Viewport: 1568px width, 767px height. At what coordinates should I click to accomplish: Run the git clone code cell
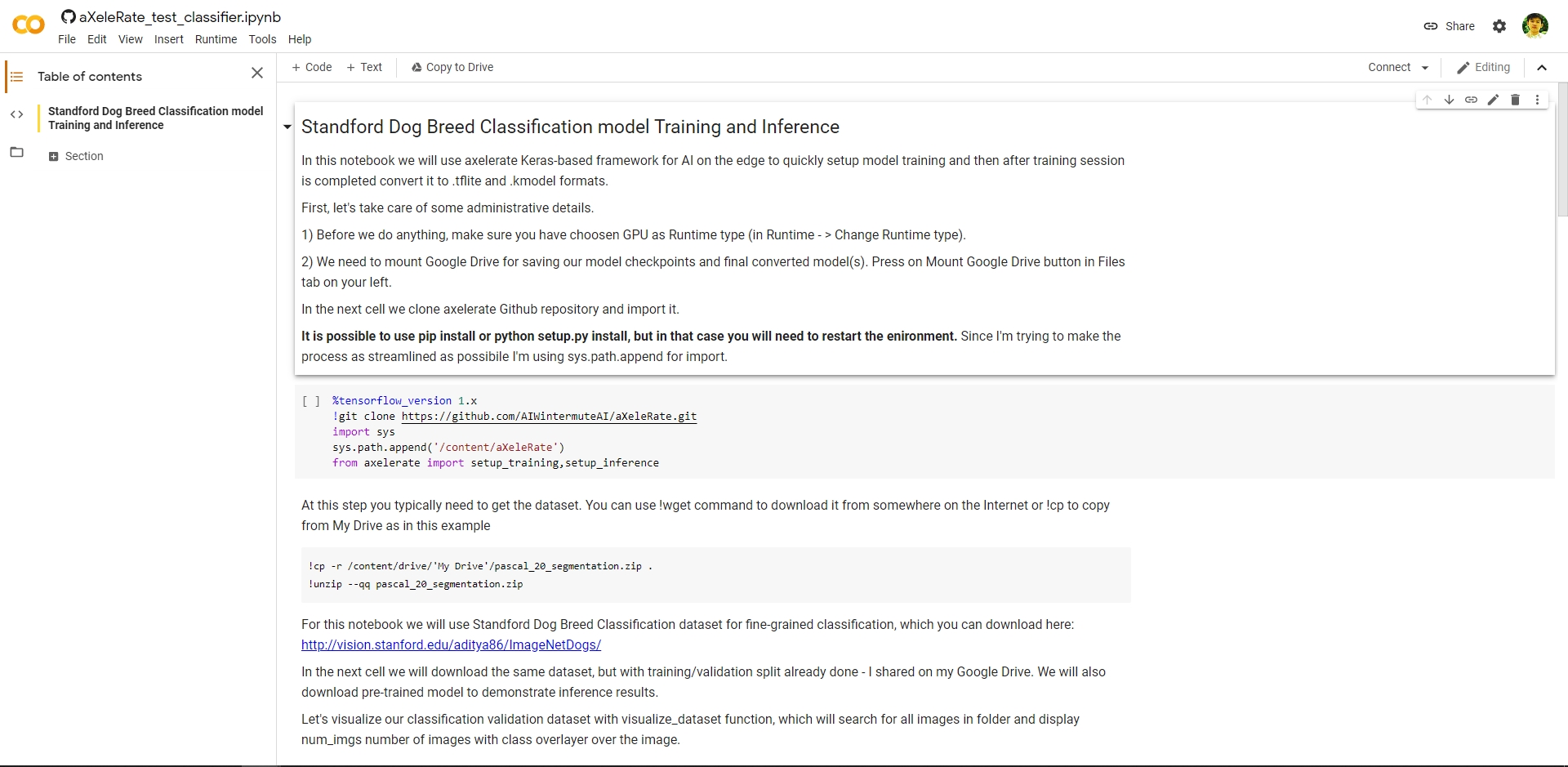[311, 401]
